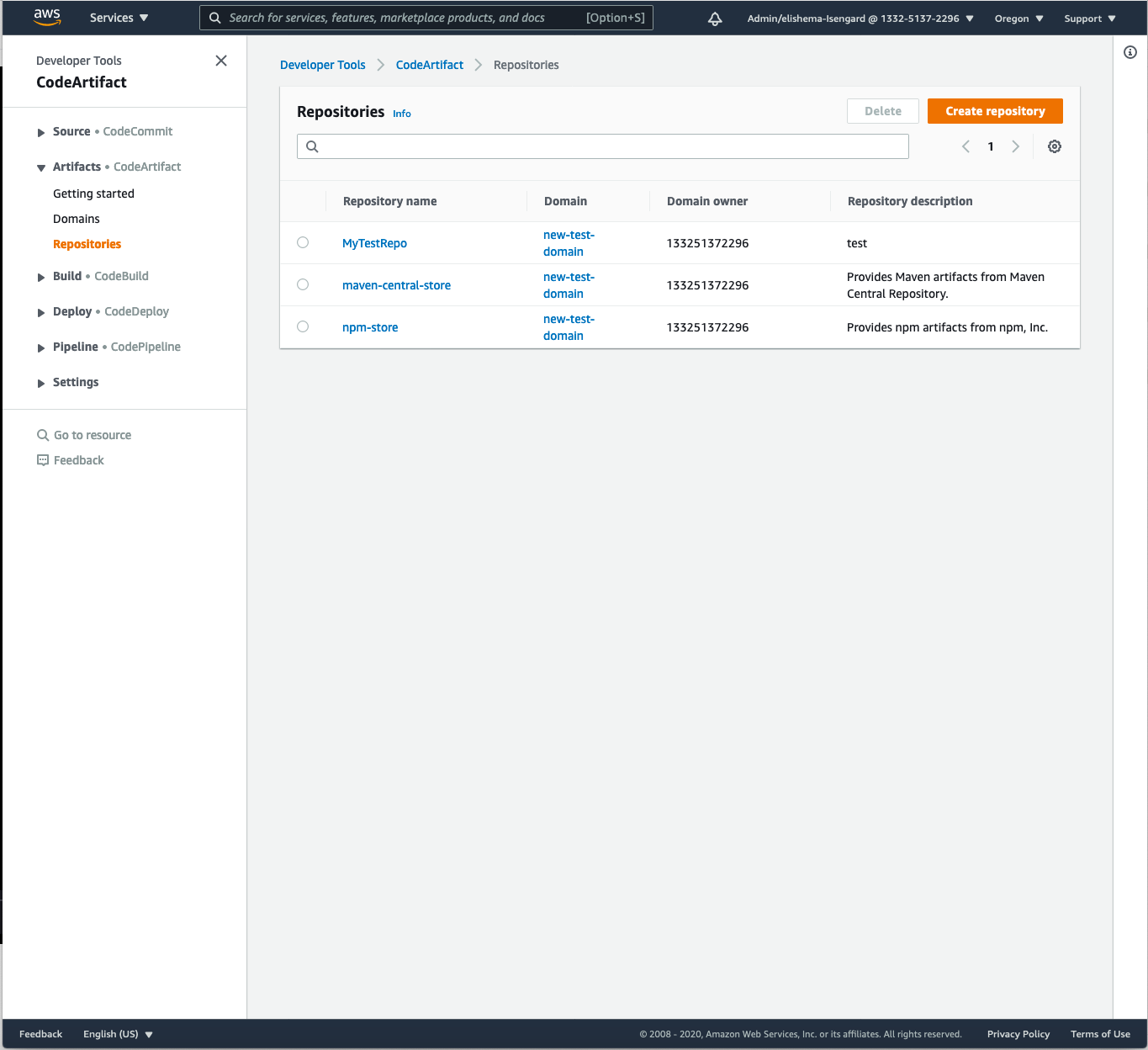Open the Admin account dropdown
Viewport: 1148px width, 1050px height.
(x=860, y=19)
